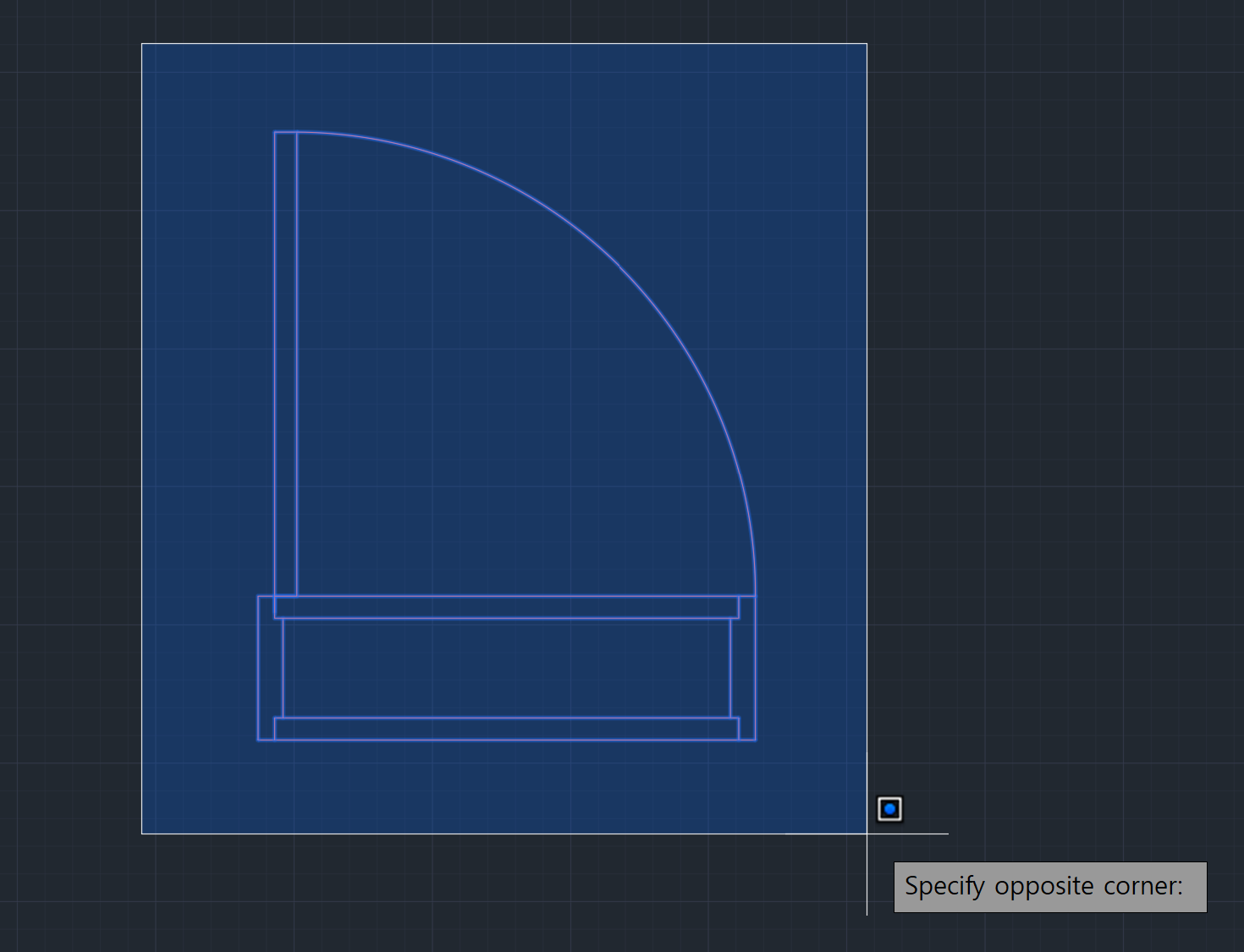Select the vertical door leaf rectangle
Screen dimensions: 1244x952
(286, 364)
